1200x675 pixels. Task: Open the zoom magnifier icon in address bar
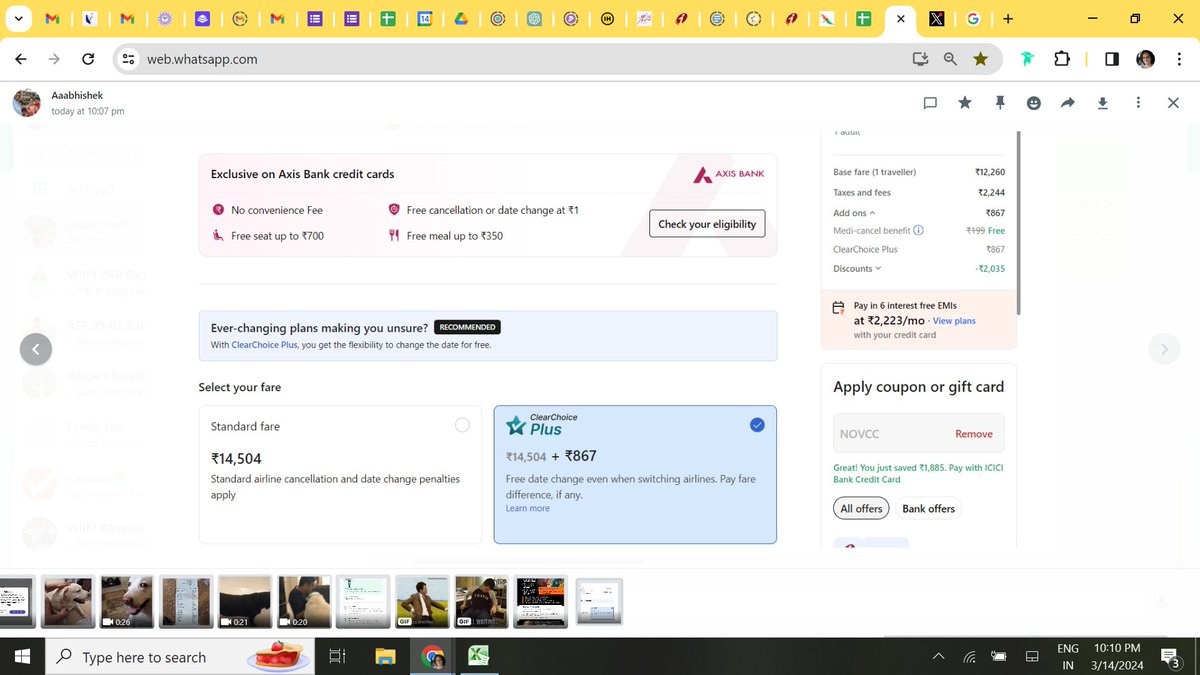click(950, 59)
